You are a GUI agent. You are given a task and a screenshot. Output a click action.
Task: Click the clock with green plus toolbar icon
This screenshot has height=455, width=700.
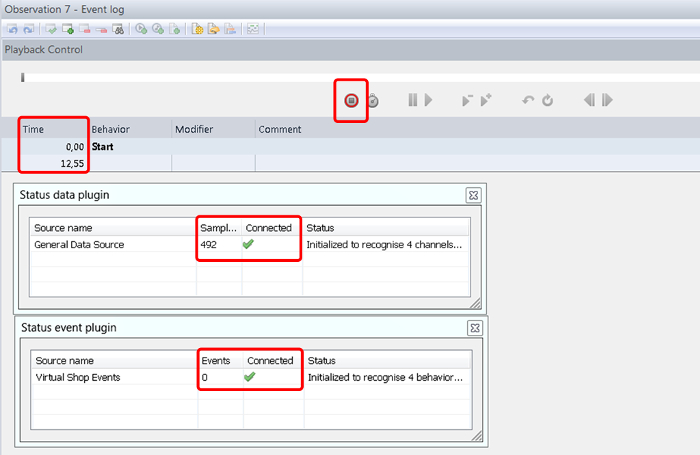pyautogui.click(x=158, y=29)
